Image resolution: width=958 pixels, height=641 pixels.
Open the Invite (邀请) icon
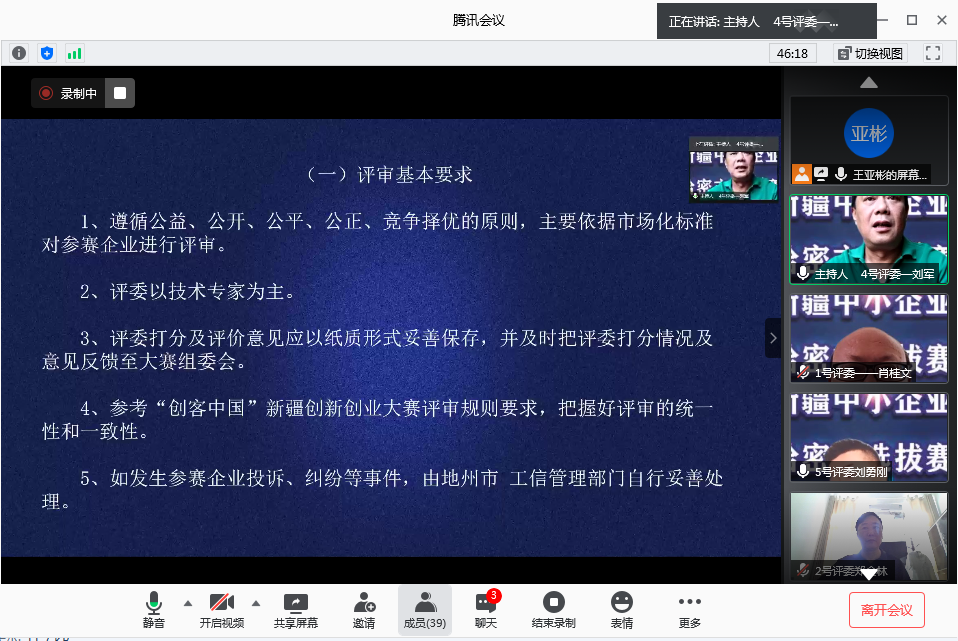coord(364,610)
